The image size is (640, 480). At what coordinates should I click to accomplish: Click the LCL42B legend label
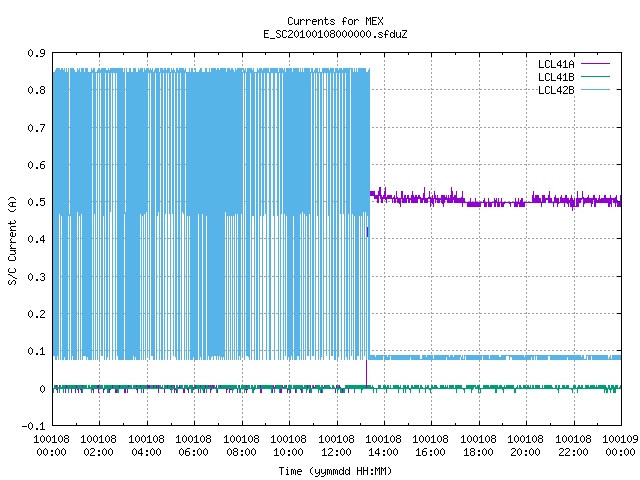point(556,90)
